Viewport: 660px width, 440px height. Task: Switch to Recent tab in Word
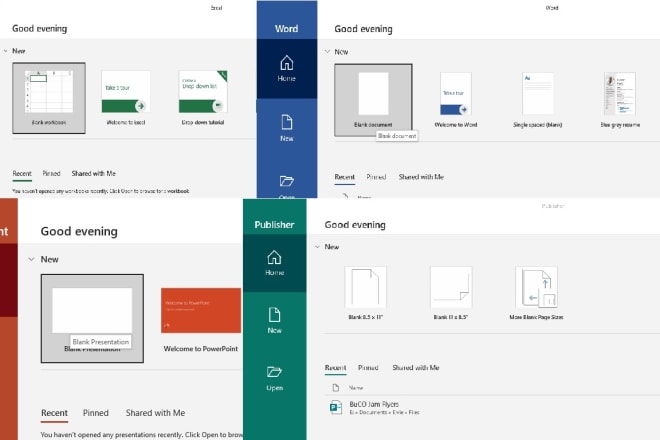(x=345, y=177)
